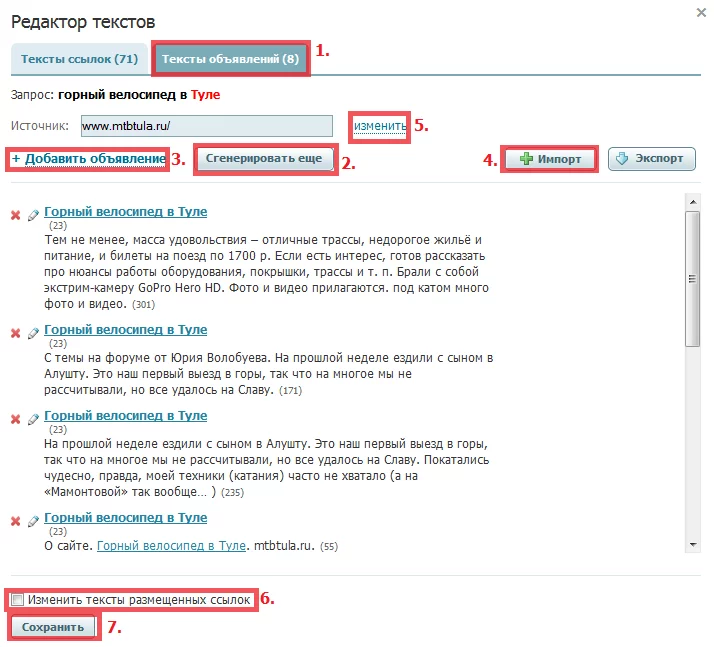Click the character count '(301)'
This screenshot has height=647, width=714.
click(x=144, y=305)
